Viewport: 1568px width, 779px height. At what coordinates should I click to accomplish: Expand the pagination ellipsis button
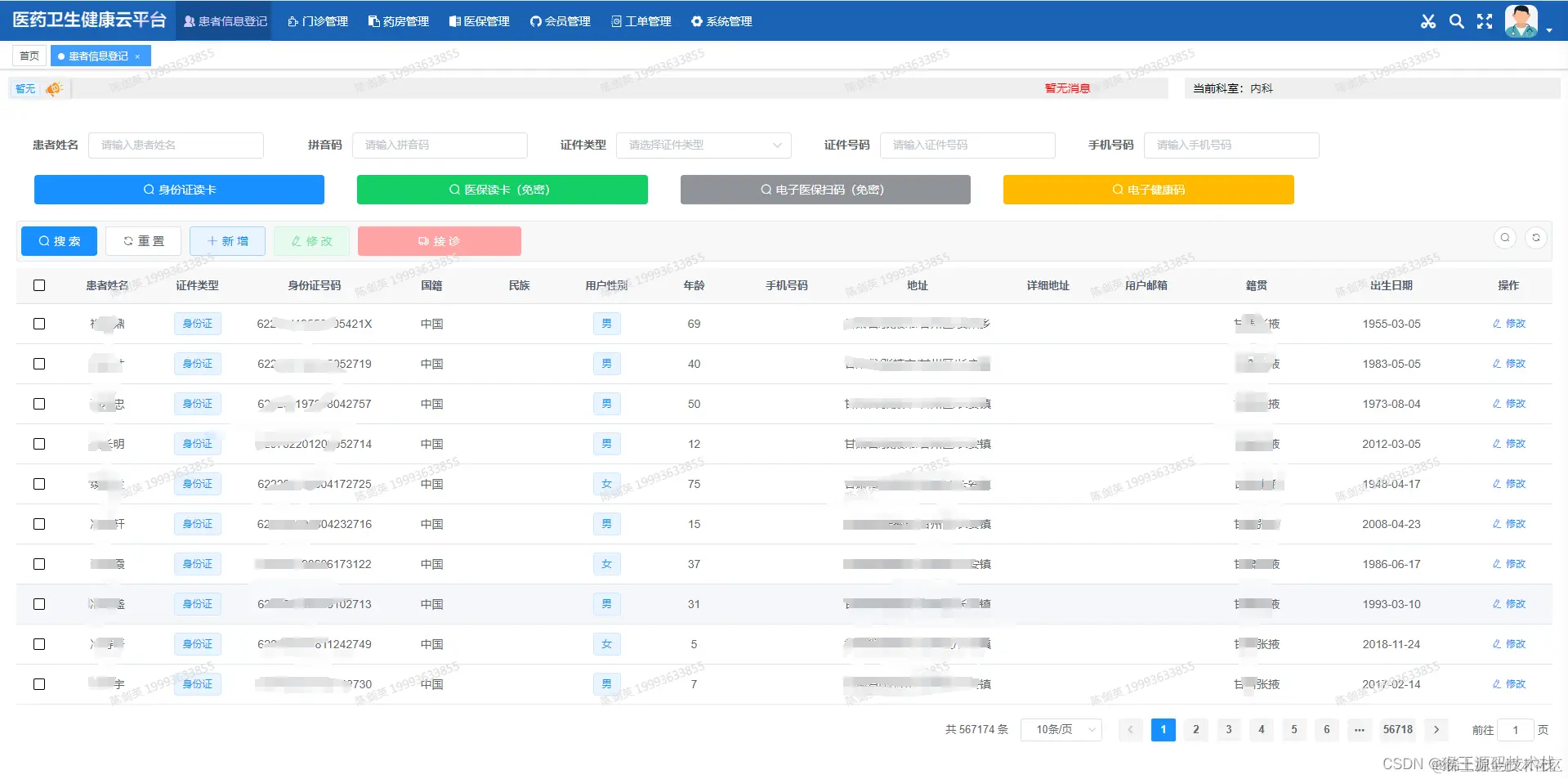[x=1360, y=730]
